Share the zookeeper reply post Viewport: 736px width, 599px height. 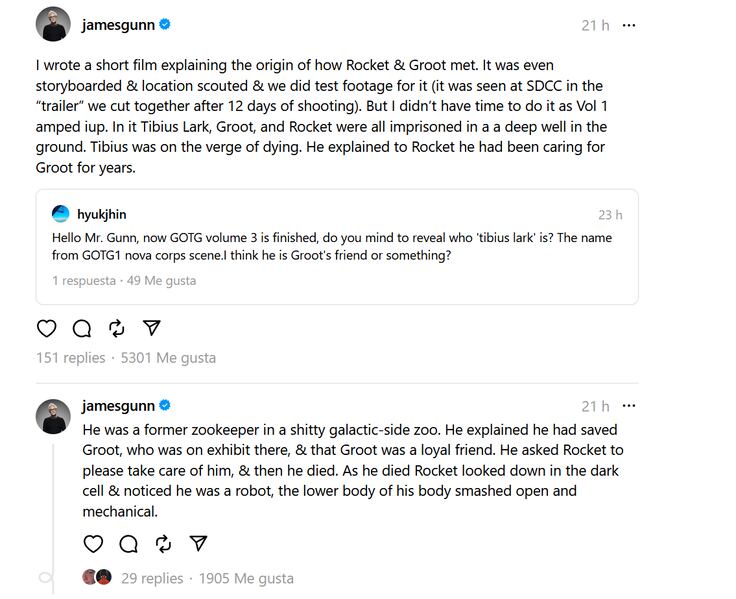[199, 544]
